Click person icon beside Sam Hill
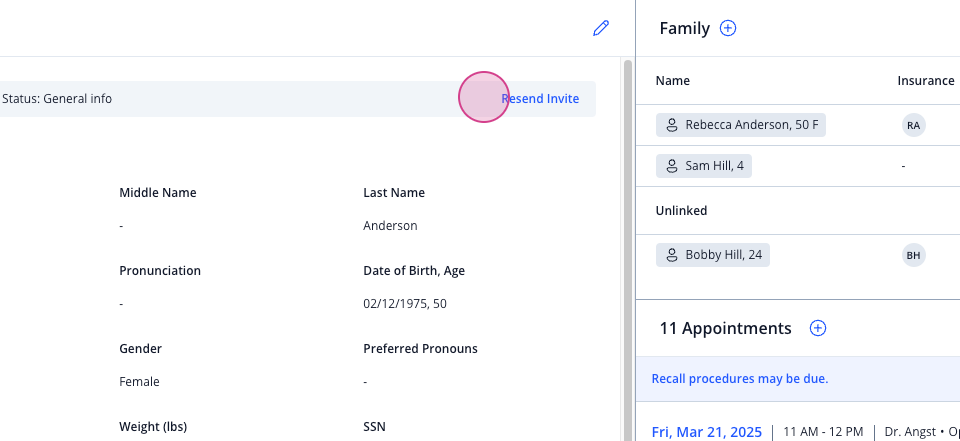 click(672, 166)
